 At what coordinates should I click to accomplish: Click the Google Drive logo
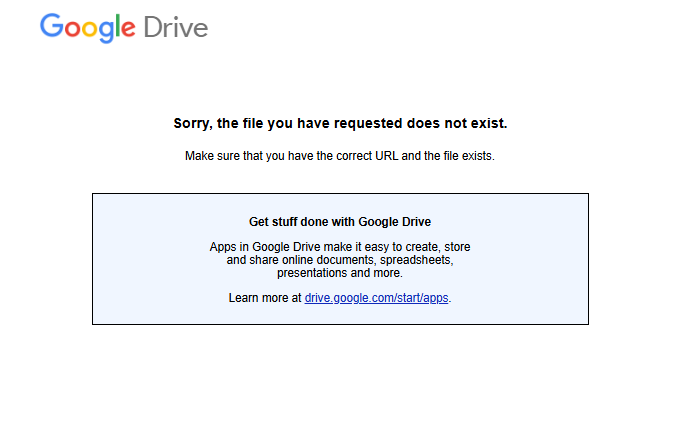pos(123,27)
